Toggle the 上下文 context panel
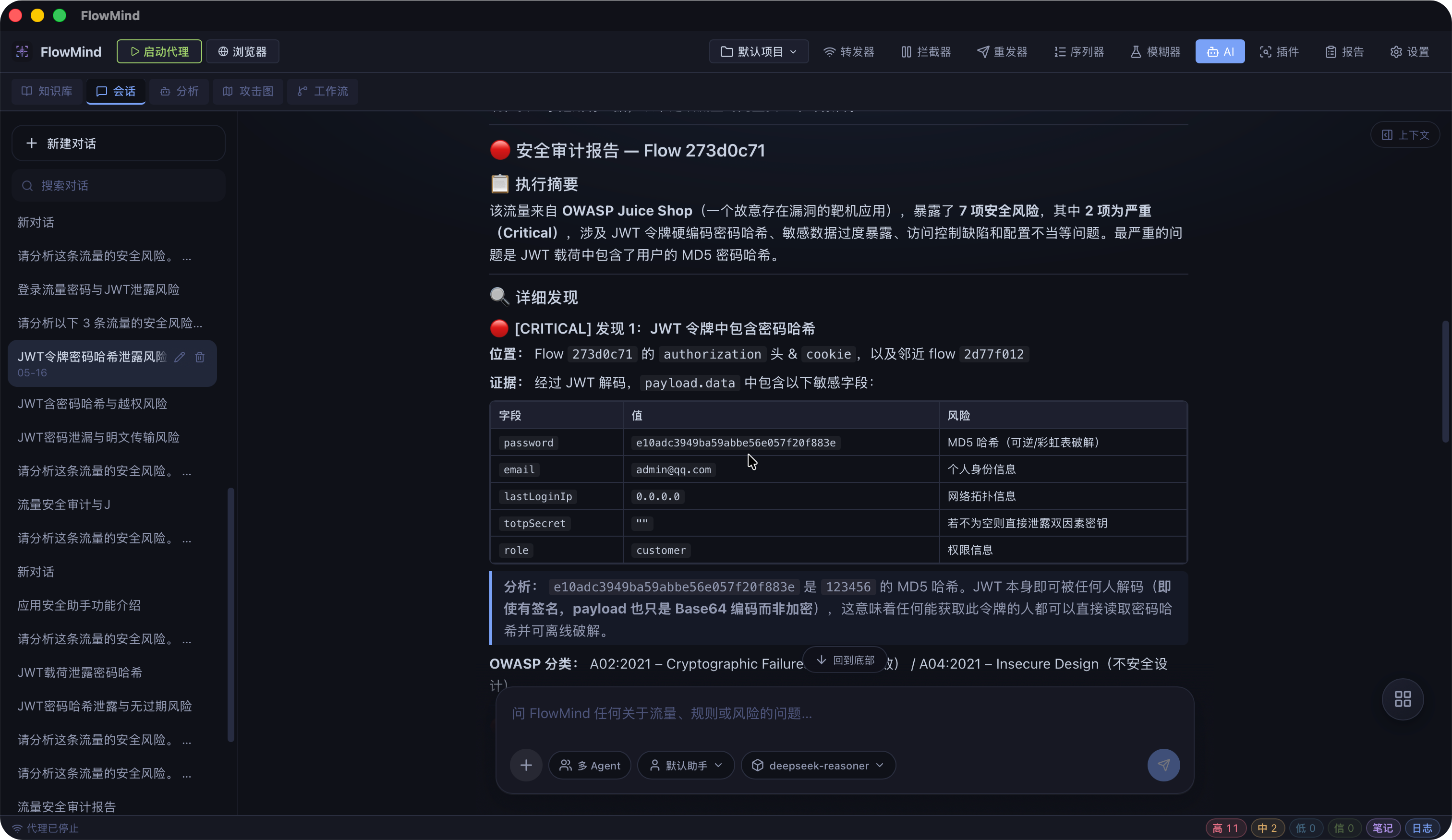Screen dimensions: 1452x840 (1405, 135)
